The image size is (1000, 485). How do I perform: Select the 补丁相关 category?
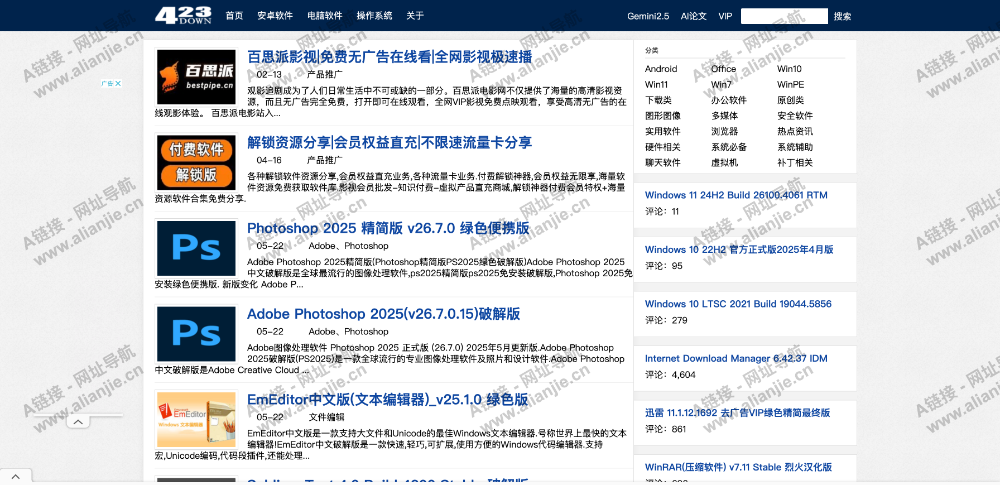coord(795,163)
